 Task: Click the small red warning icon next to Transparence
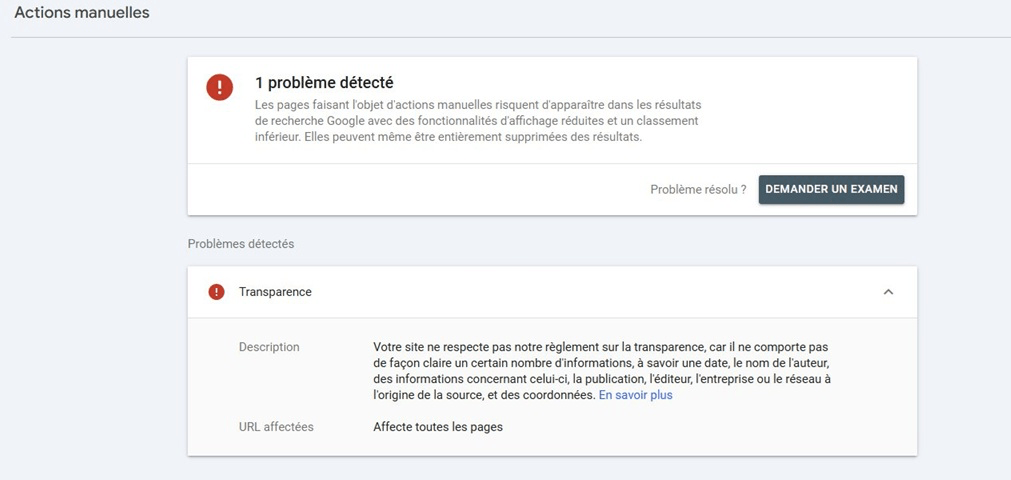click(x=216, y=292)
